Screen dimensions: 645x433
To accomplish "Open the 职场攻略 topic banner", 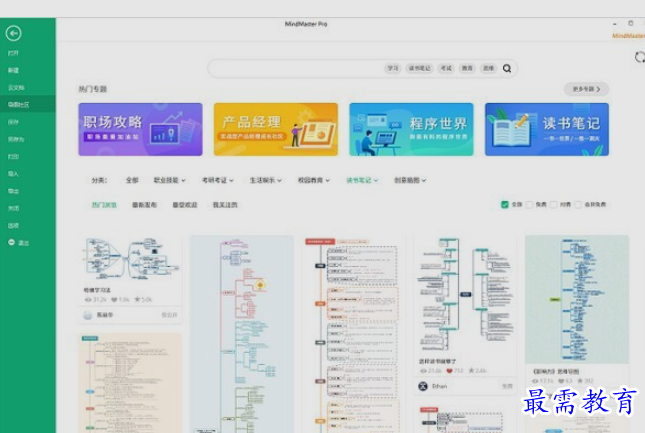I will (140, 130).
